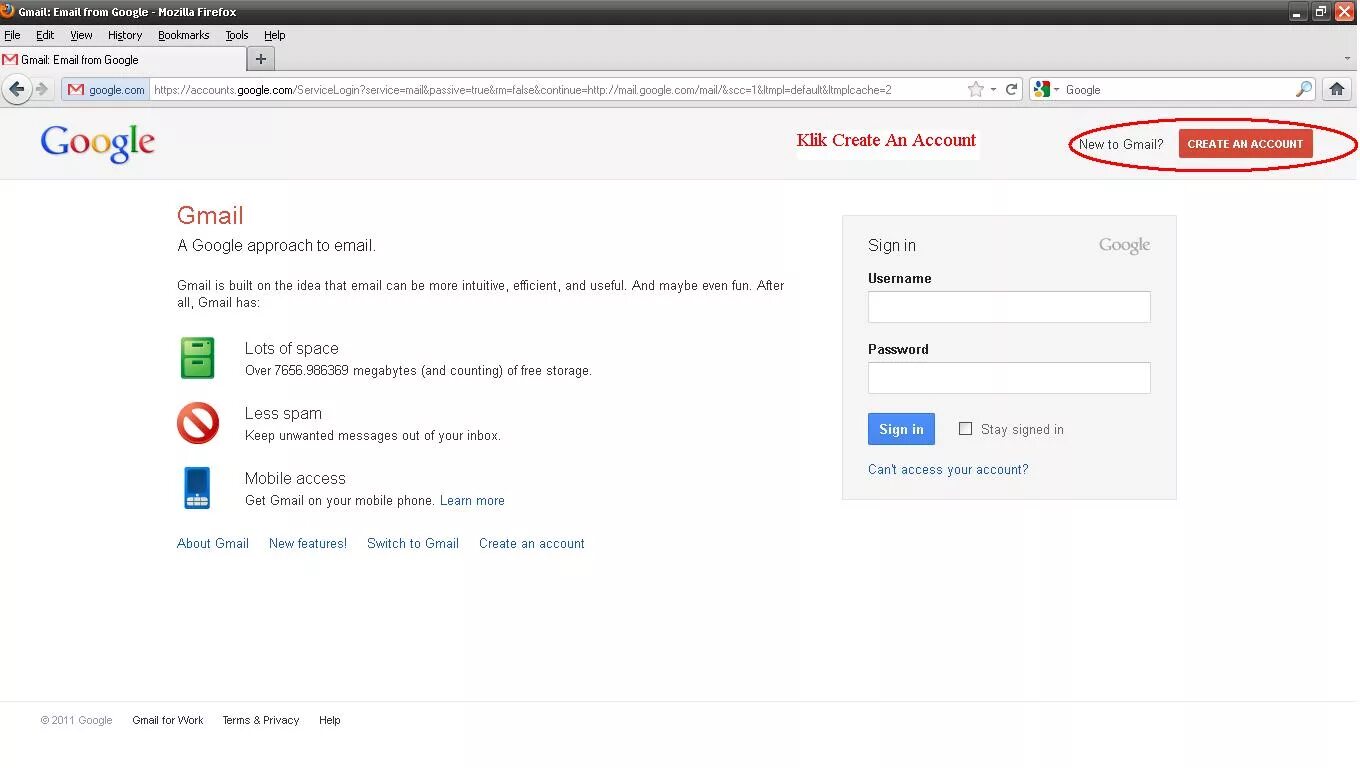Open the list all tabs arrow
This screenshot has width=1360, height=768.
(1347, 59)
